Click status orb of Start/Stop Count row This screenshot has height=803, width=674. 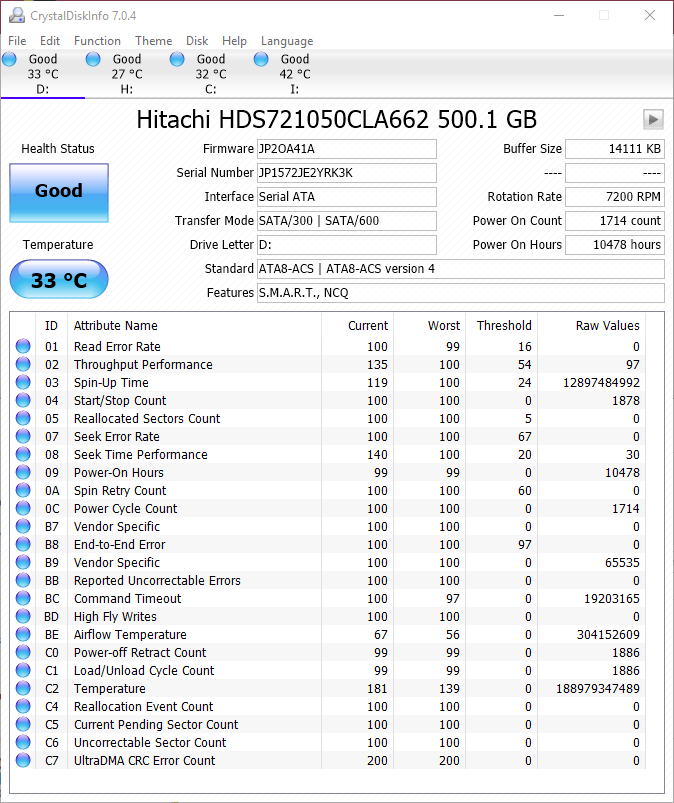23,400
